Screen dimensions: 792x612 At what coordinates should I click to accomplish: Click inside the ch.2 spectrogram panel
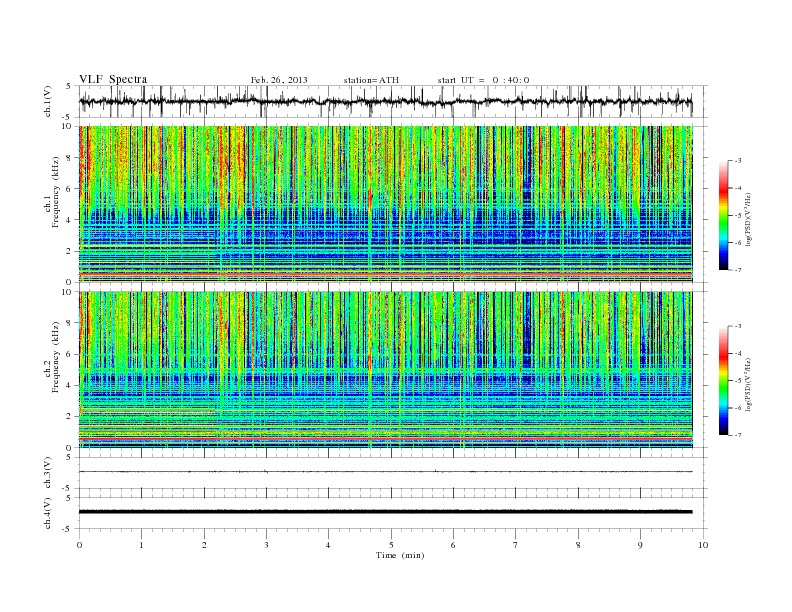tap(386, 369)
